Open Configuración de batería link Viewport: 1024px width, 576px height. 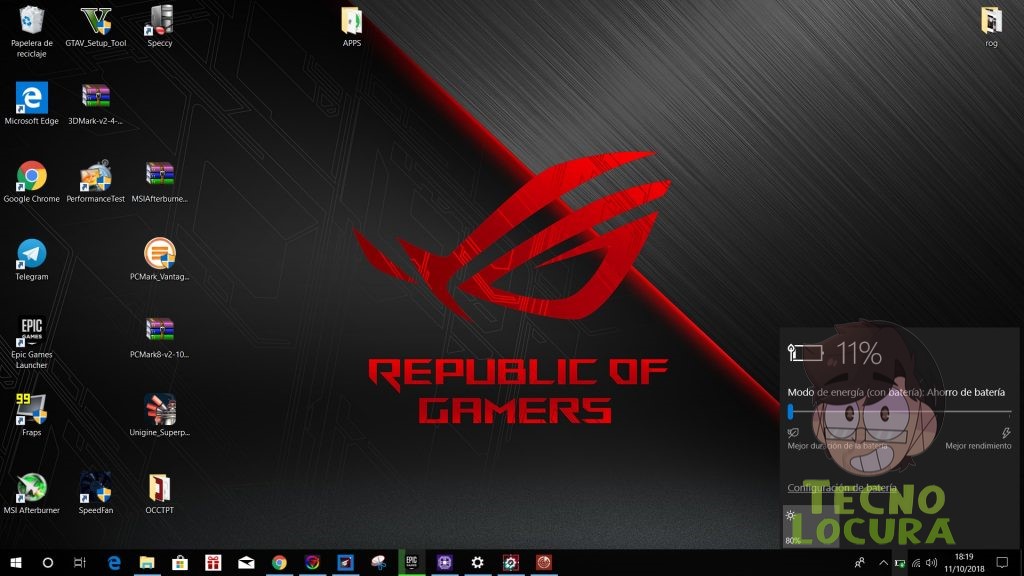841,487
